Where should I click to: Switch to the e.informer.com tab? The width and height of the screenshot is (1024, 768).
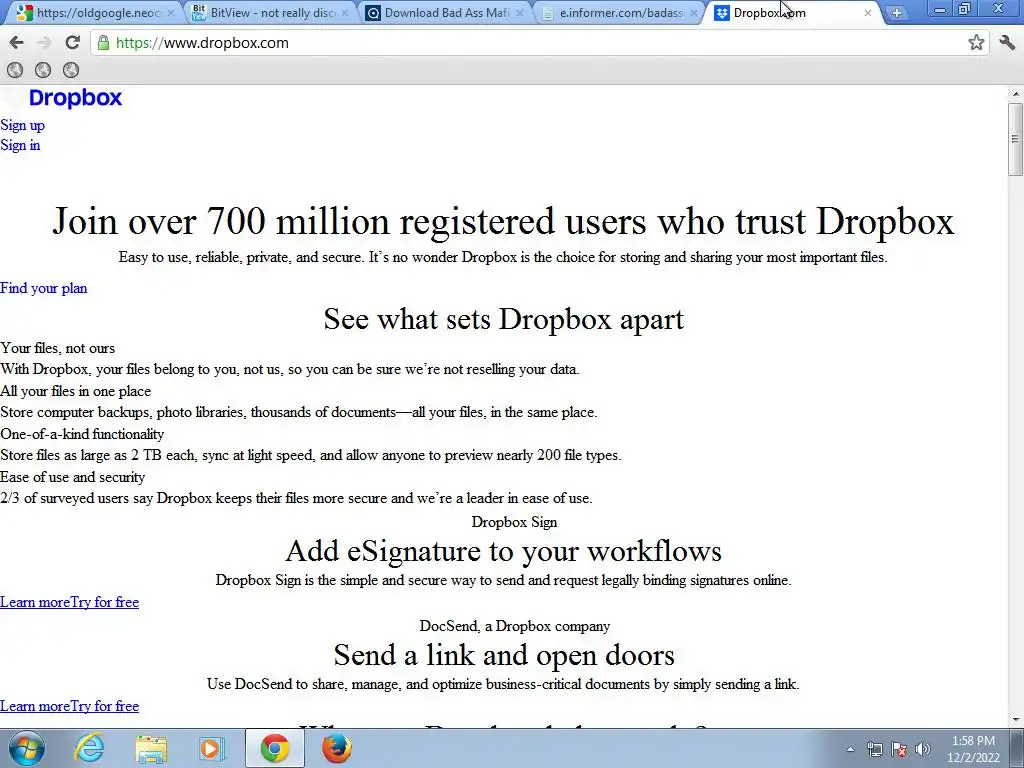tap(620, 12)
